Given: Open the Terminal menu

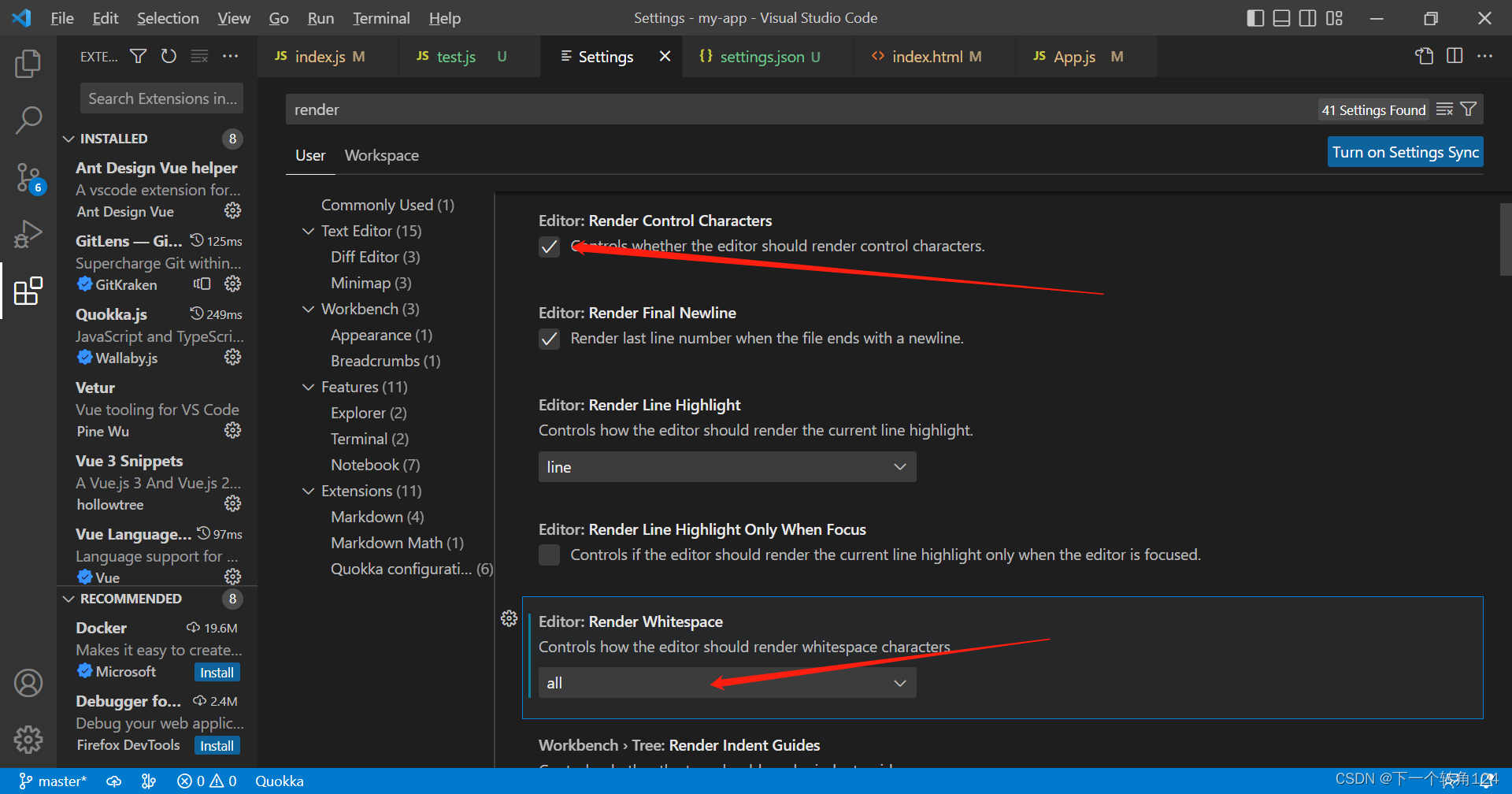Looking at the screenshot, I should [381, 18].
